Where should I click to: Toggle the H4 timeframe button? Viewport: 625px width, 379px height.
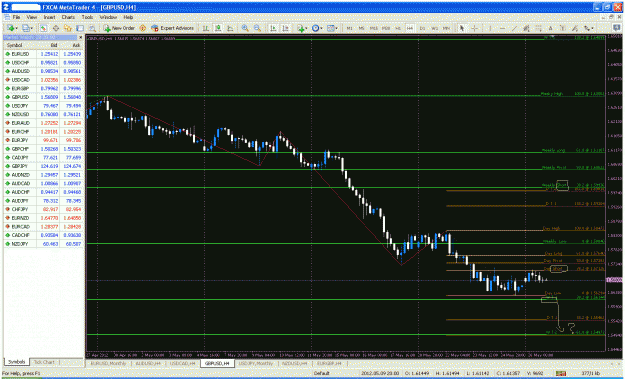[410, 28]
